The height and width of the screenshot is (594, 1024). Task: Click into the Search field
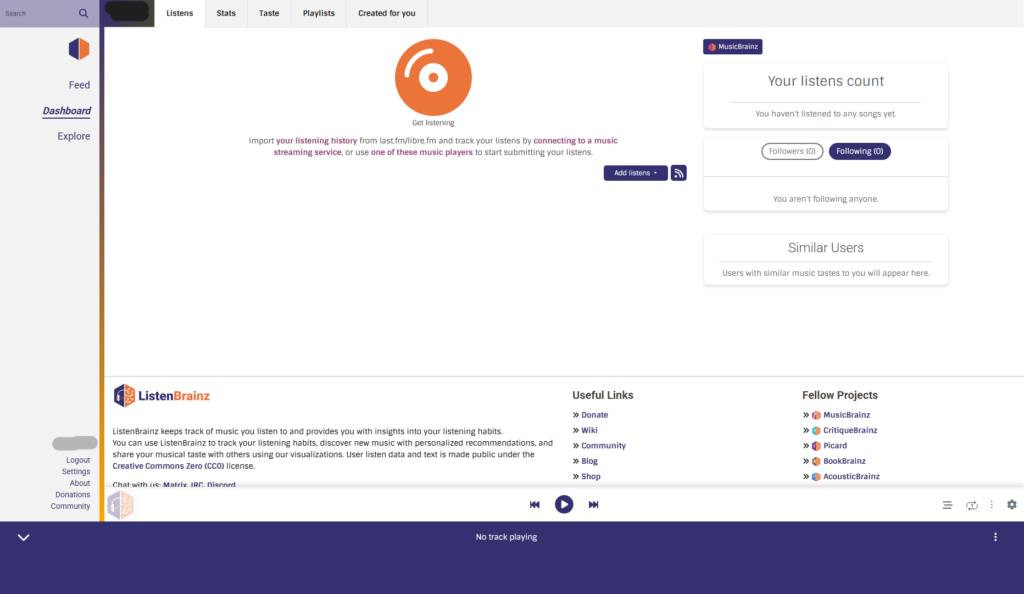(38, 14)
